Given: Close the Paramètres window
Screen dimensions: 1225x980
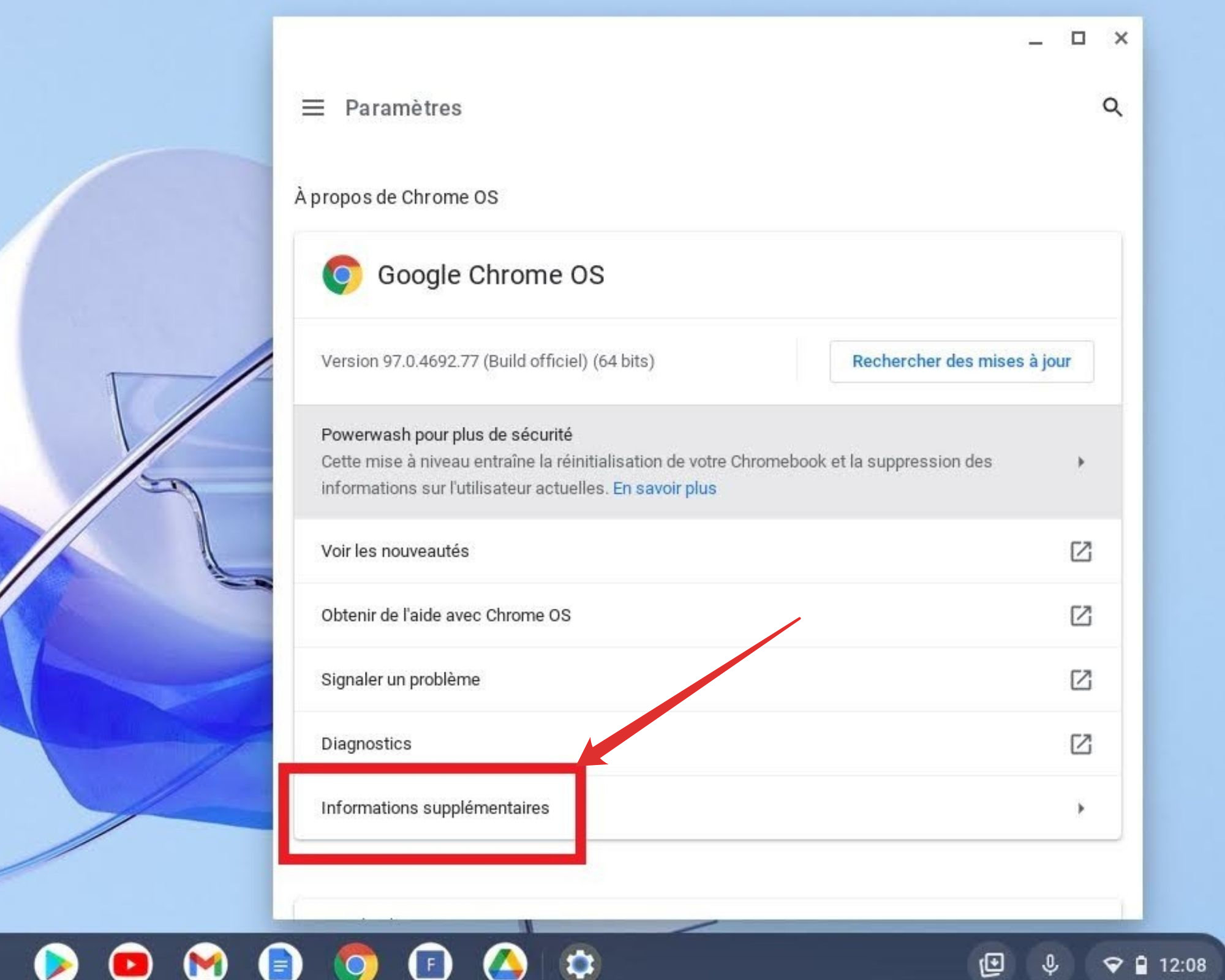Looking at the screenshot, I should pos(1121,39).
